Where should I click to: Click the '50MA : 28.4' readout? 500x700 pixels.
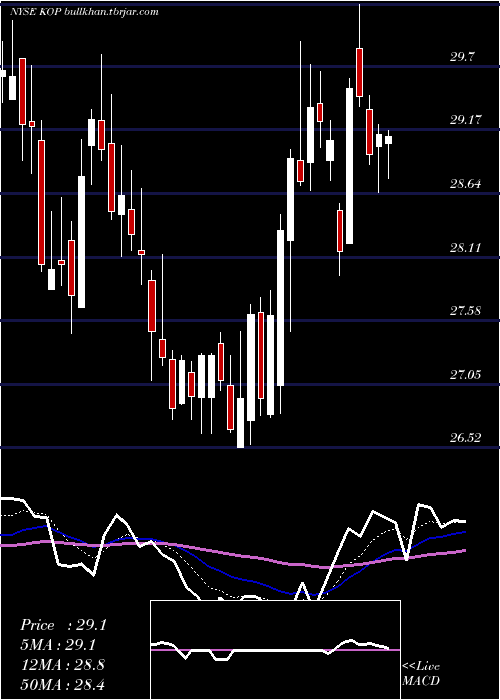pos(62,684)
